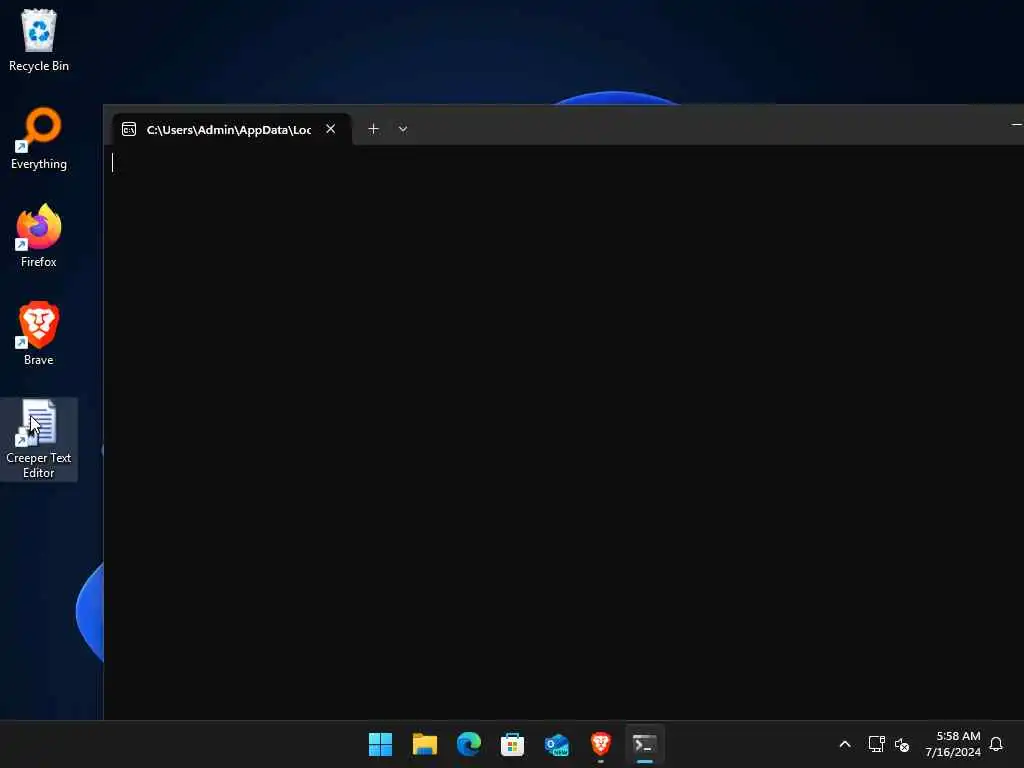Minimize the terminal window

coord(1016,124)
